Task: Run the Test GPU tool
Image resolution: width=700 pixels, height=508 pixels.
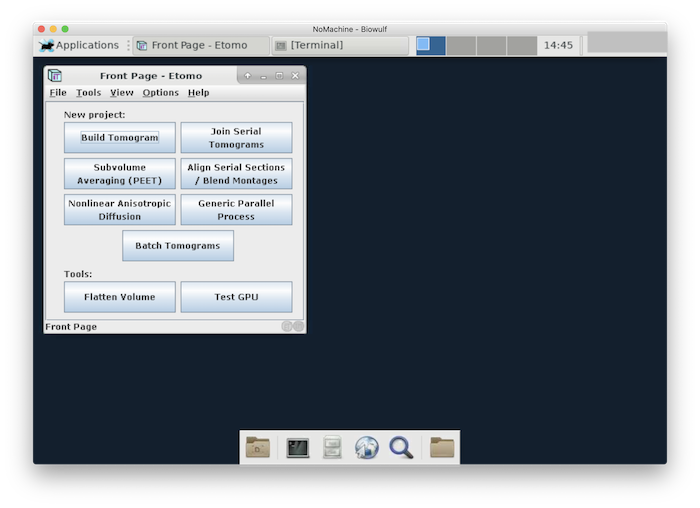Action: coord(236,297)
